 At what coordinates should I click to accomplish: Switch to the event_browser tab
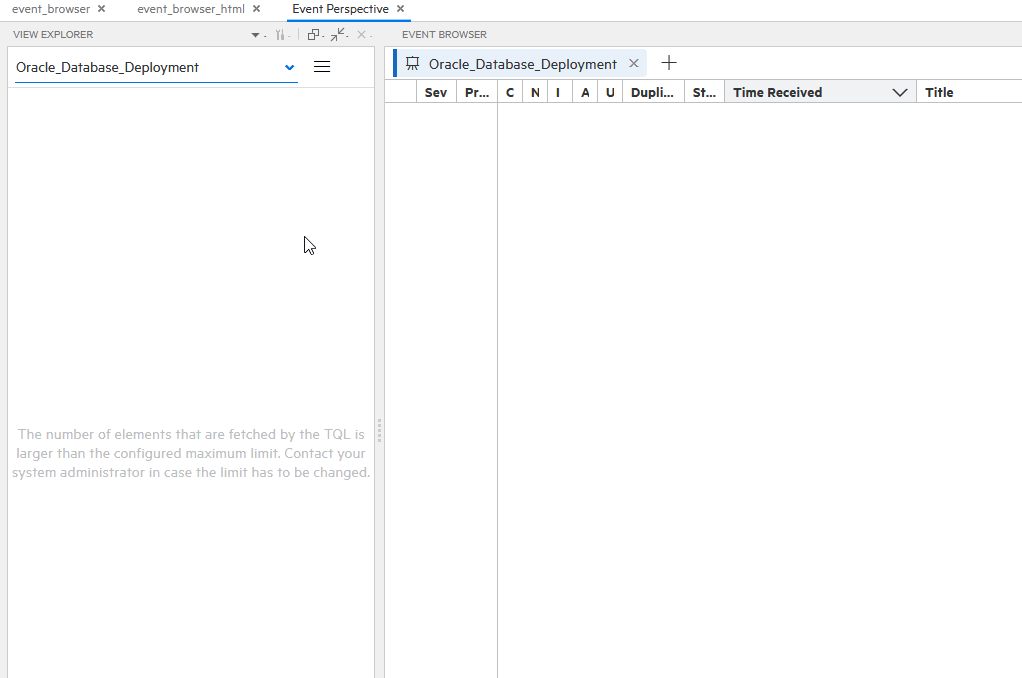(50, 8)
